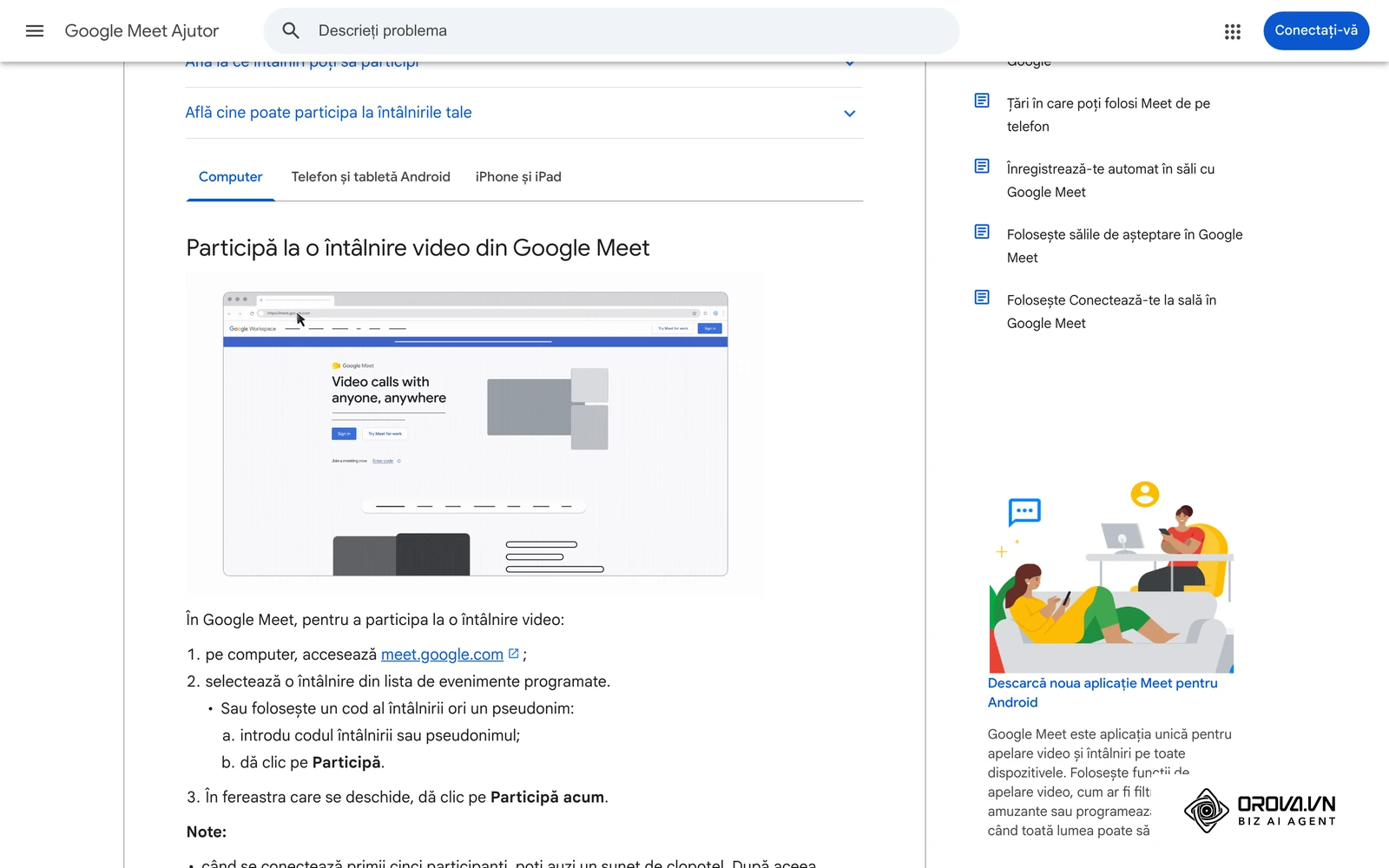Click the 'Descrieți problema' search field
1389x868 pixels.
(x=611, y=31)
